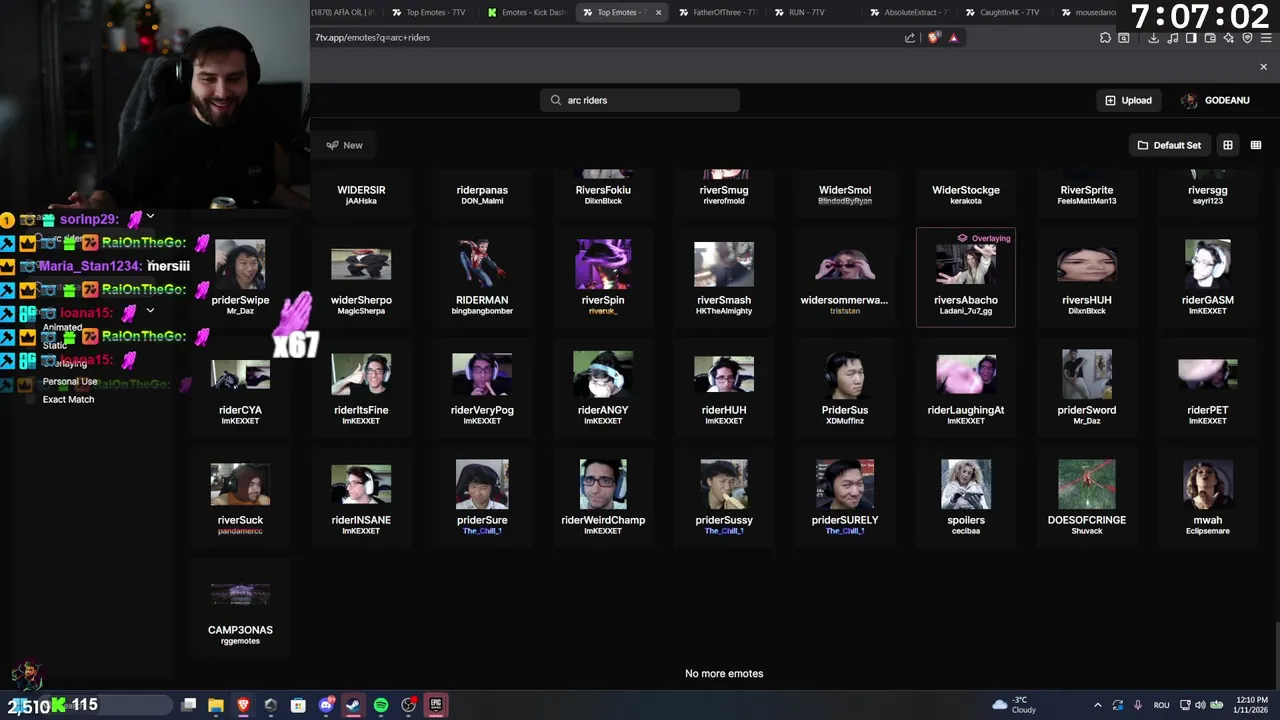Open File Explorer from the taskbar
The image size is (1280, 720).
pyautogui.click(x=215, y=705)
